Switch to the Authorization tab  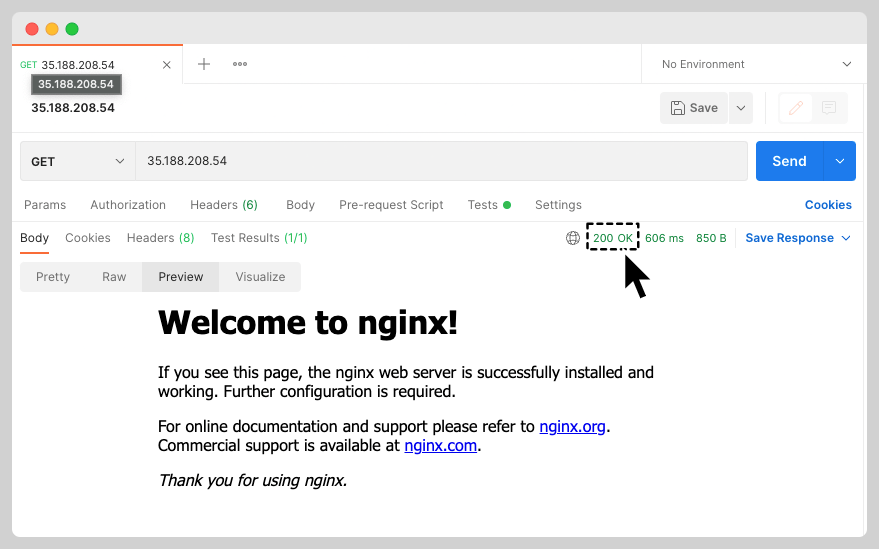tap(128, 205)
